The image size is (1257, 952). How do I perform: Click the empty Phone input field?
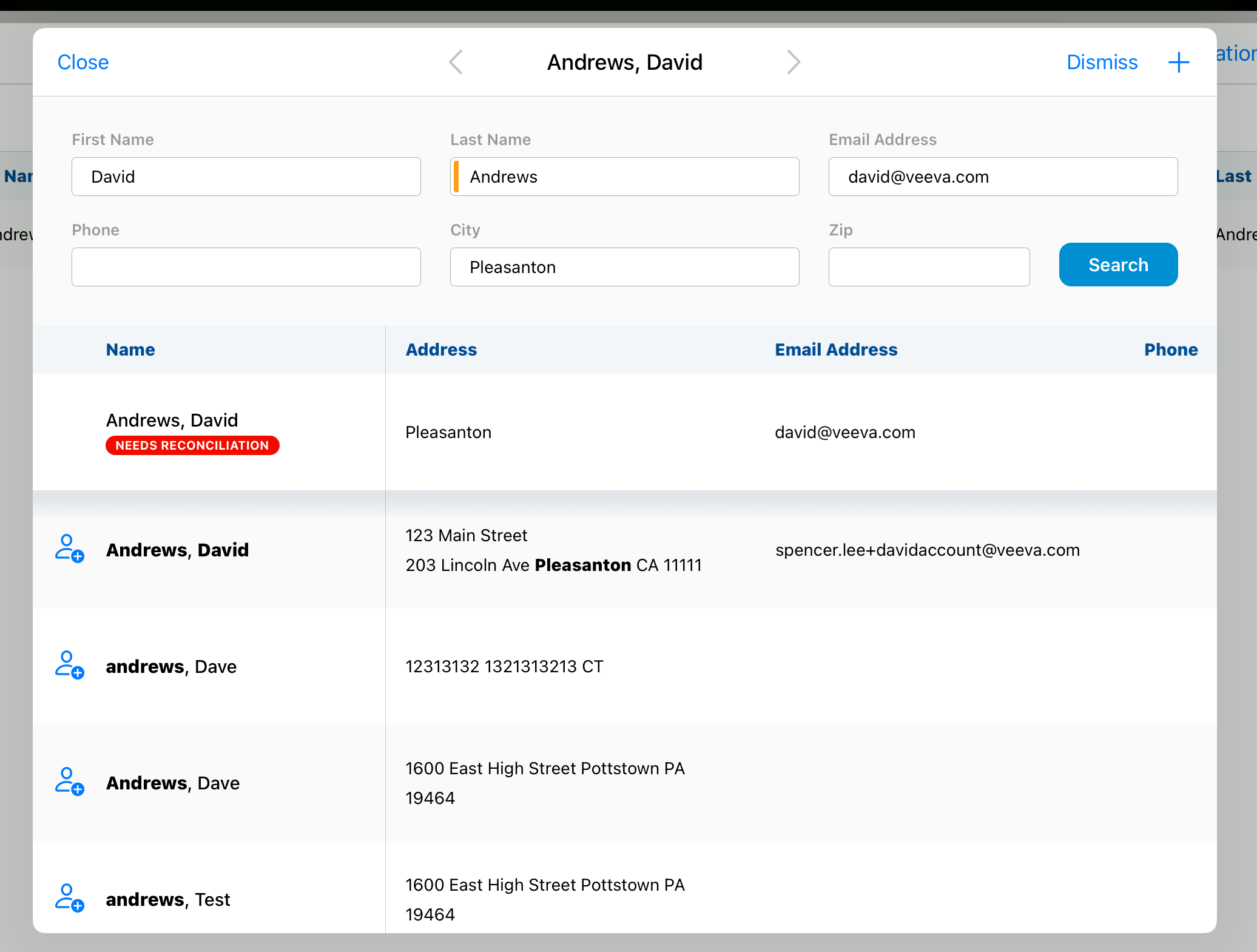click(x=246, y=267)
